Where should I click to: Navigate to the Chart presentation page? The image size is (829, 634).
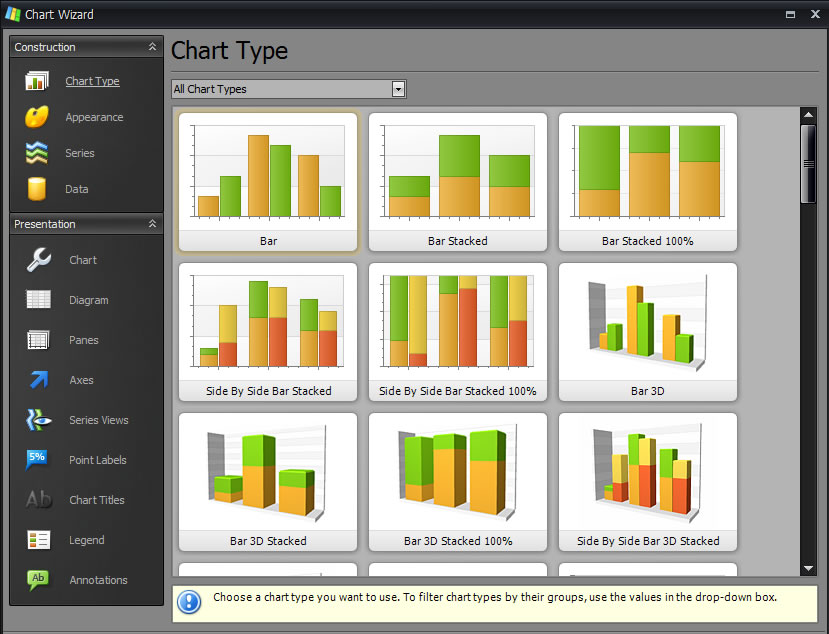click(x=83, y=260)
